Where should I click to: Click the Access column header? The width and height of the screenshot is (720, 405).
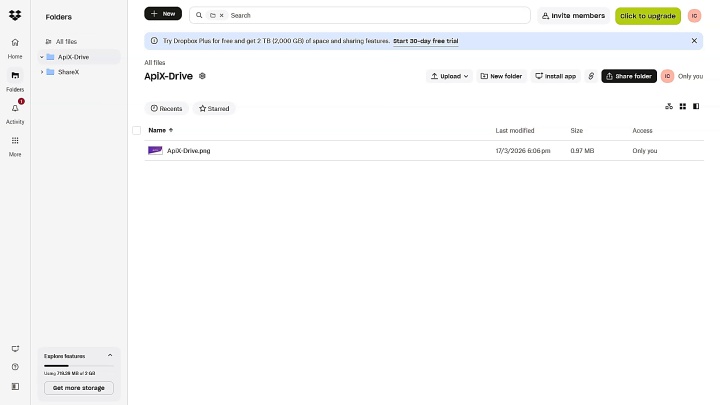(642, 130)
